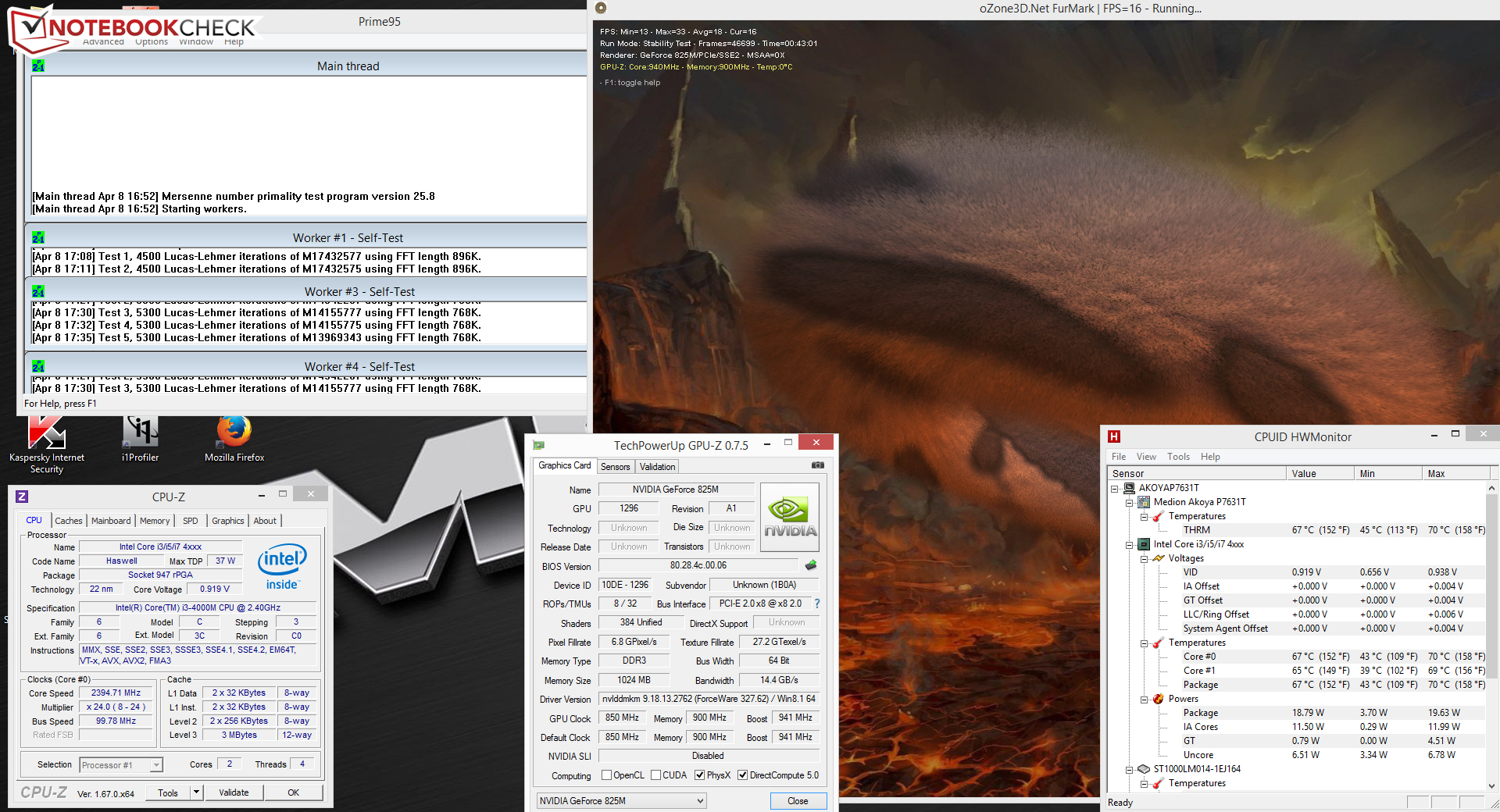1500x812 pixels.
Task: Collapse the Temperatures group under Medion Akoya
Action: tap(1145, 517)
